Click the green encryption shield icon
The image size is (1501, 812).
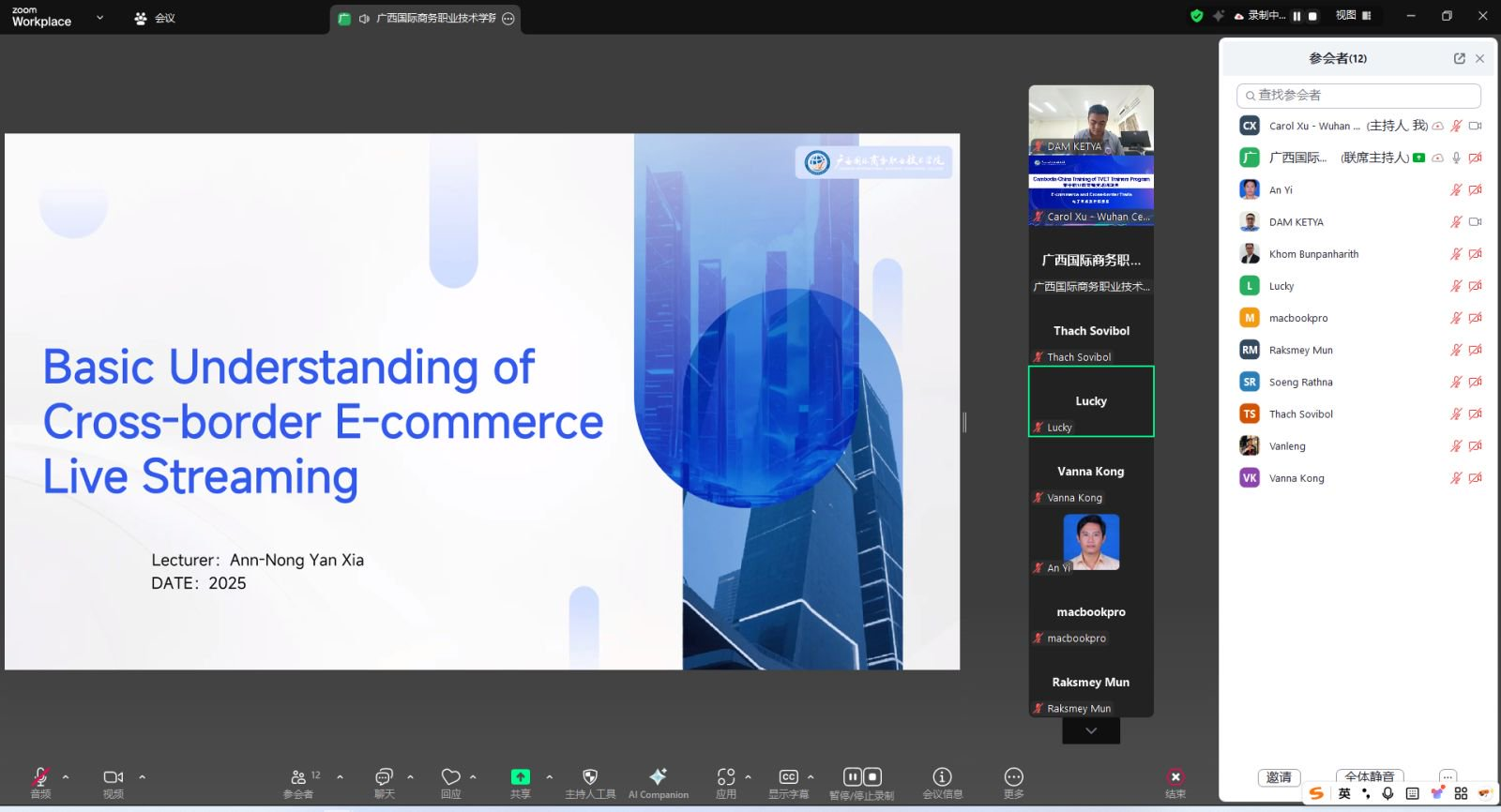(1196, 16)
